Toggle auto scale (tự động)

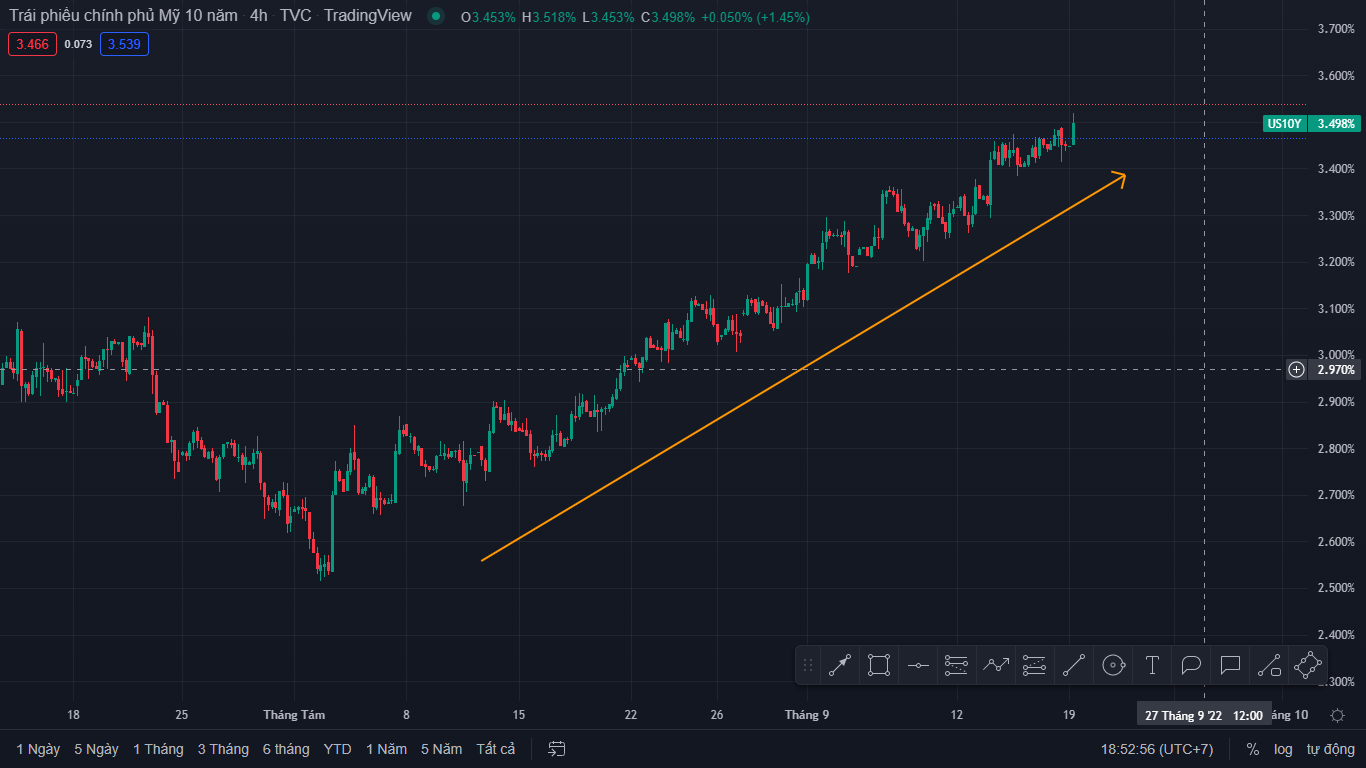tap(1330, 749)
